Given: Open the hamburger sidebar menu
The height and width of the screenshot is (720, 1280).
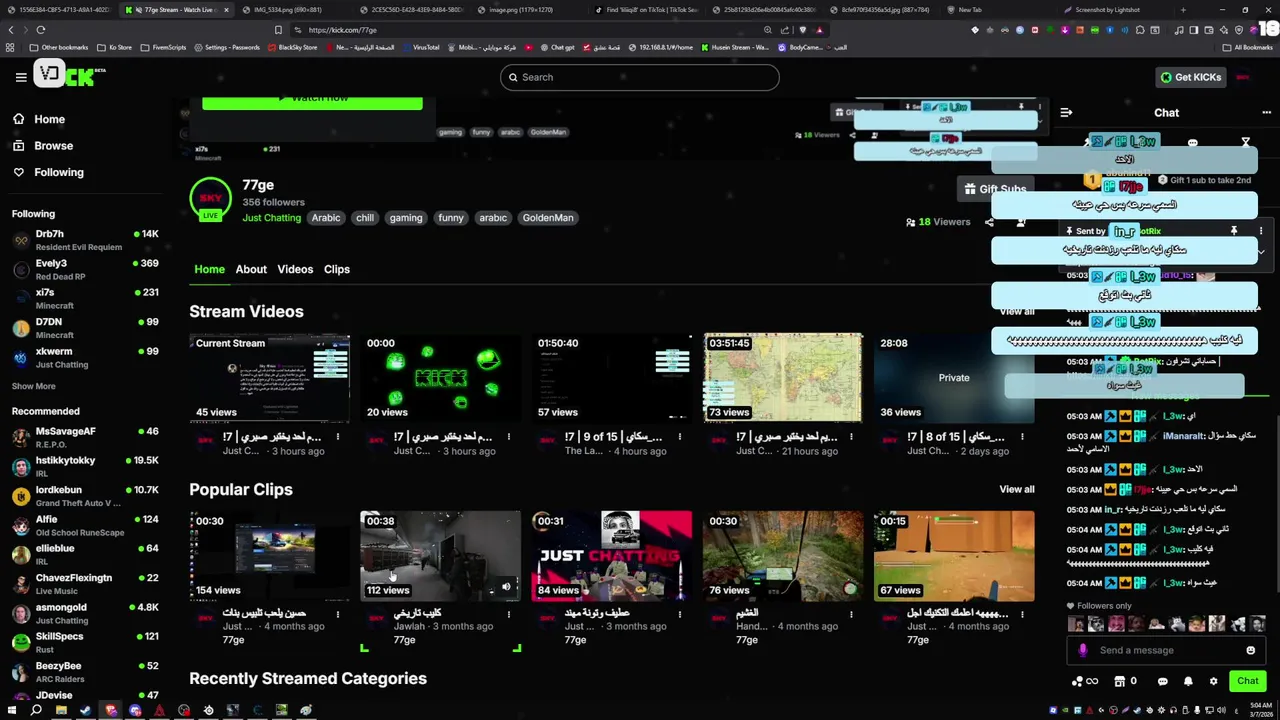Looking at the screenshot, I should pyautogui.click(x=20, y=77).
